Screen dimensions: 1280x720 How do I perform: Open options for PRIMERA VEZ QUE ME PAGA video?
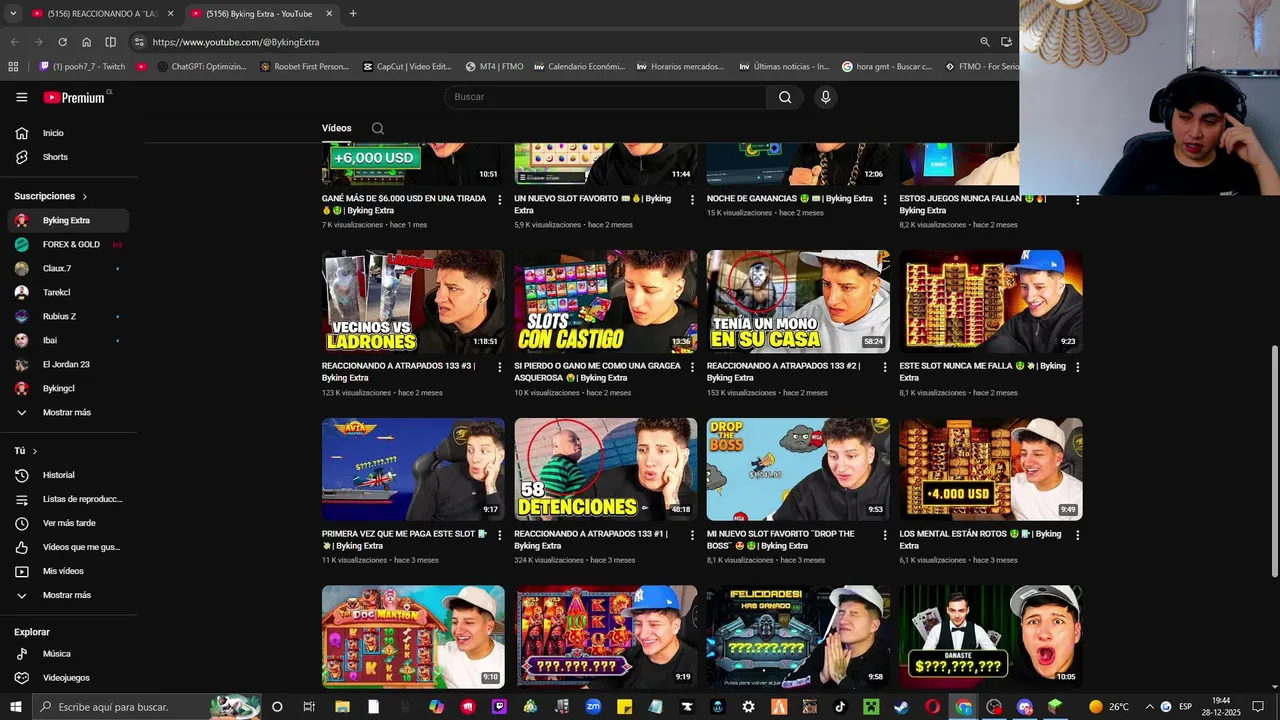500,535
